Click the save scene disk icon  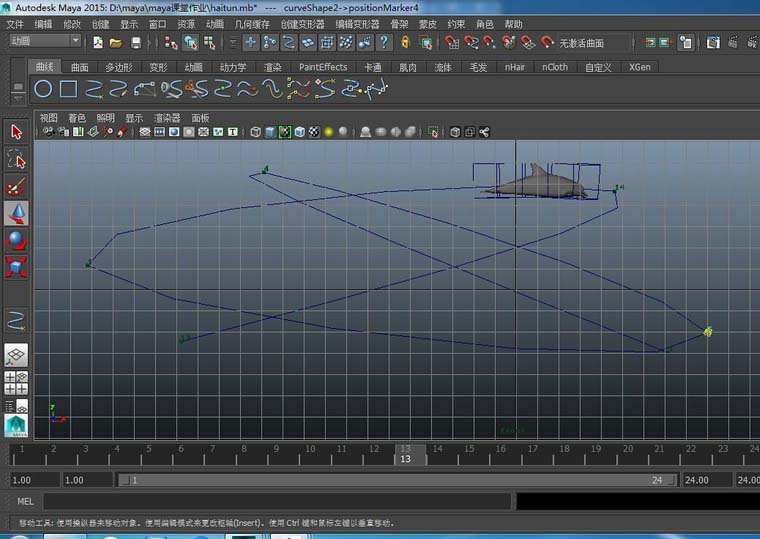point(136,43)
